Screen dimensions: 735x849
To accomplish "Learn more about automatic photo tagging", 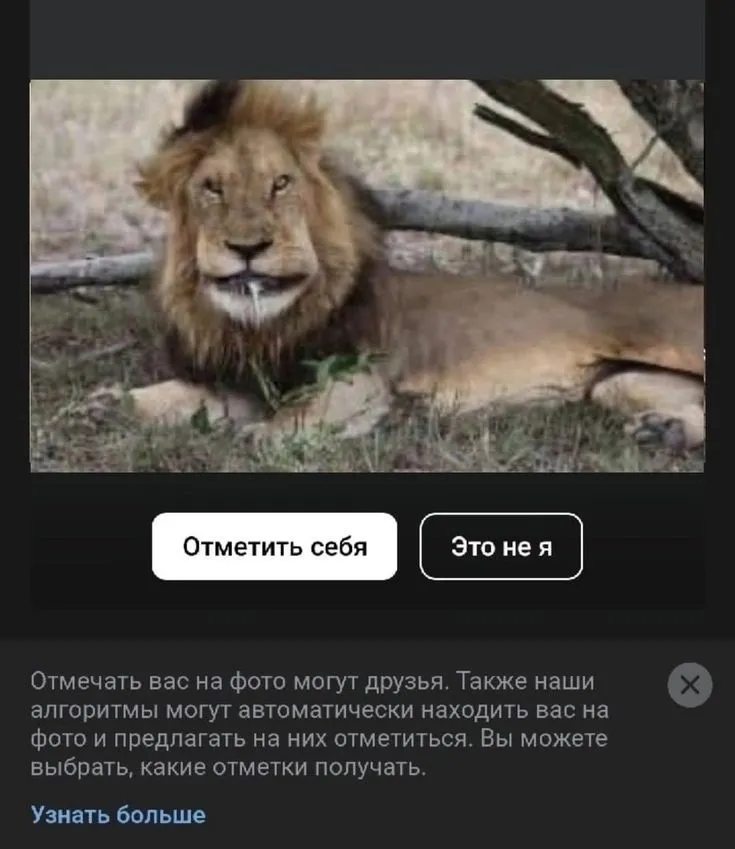I will coord(118,814).
